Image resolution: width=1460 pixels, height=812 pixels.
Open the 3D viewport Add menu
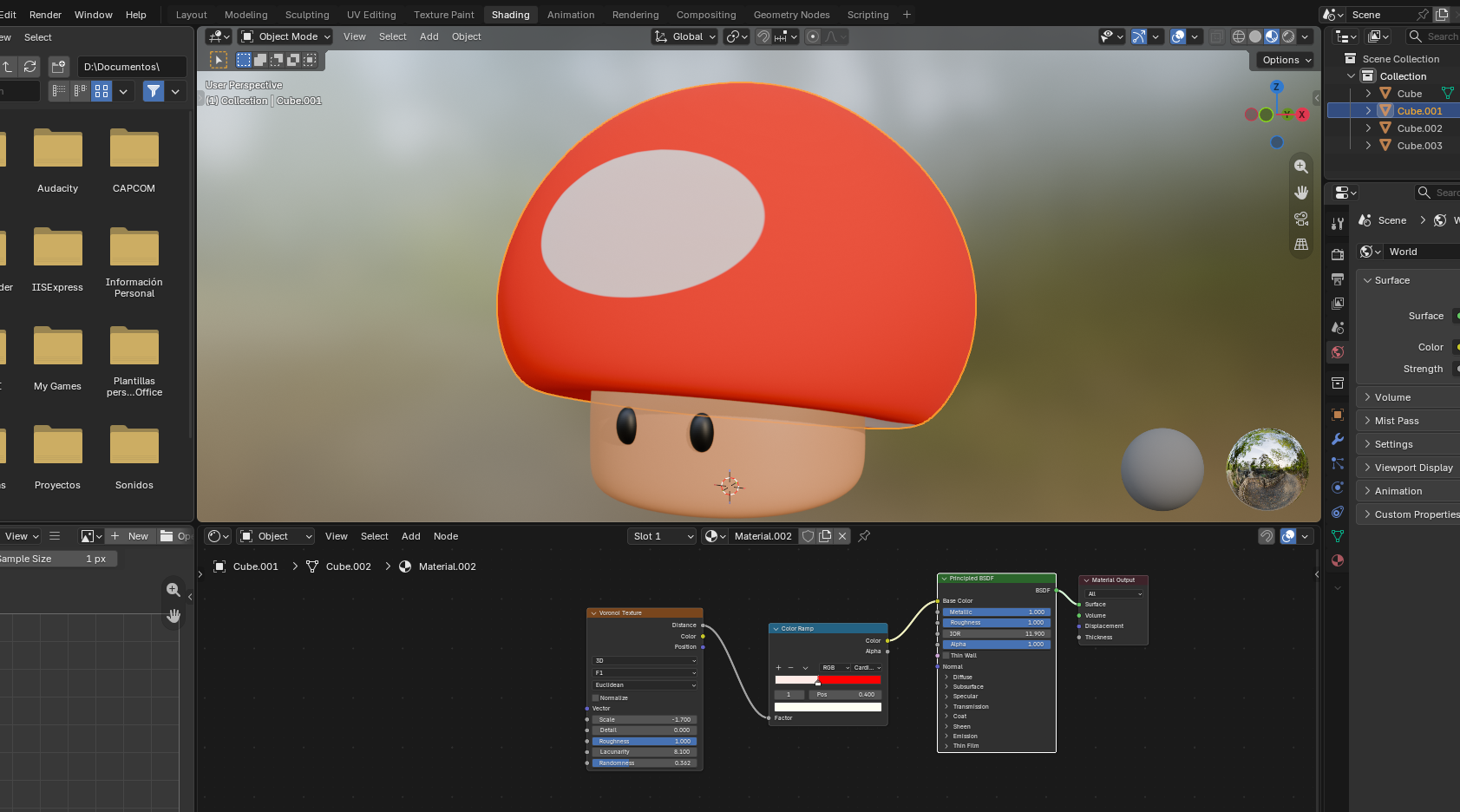click(x=429, y=36)
